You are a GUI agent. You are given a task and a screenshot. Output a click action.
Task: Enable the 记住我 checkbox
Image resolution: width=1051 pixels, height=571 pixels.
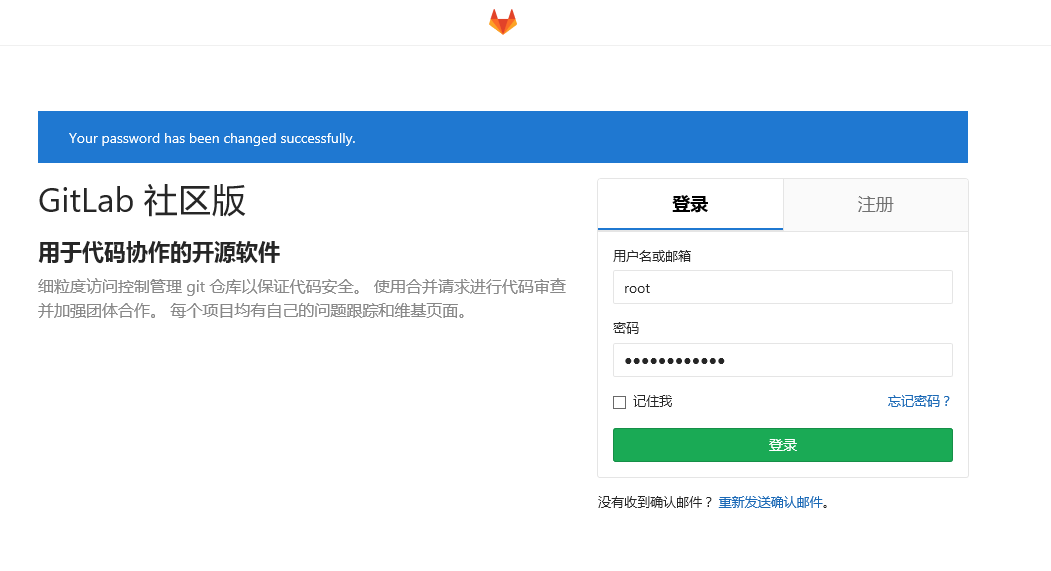(x=619, y=402)
